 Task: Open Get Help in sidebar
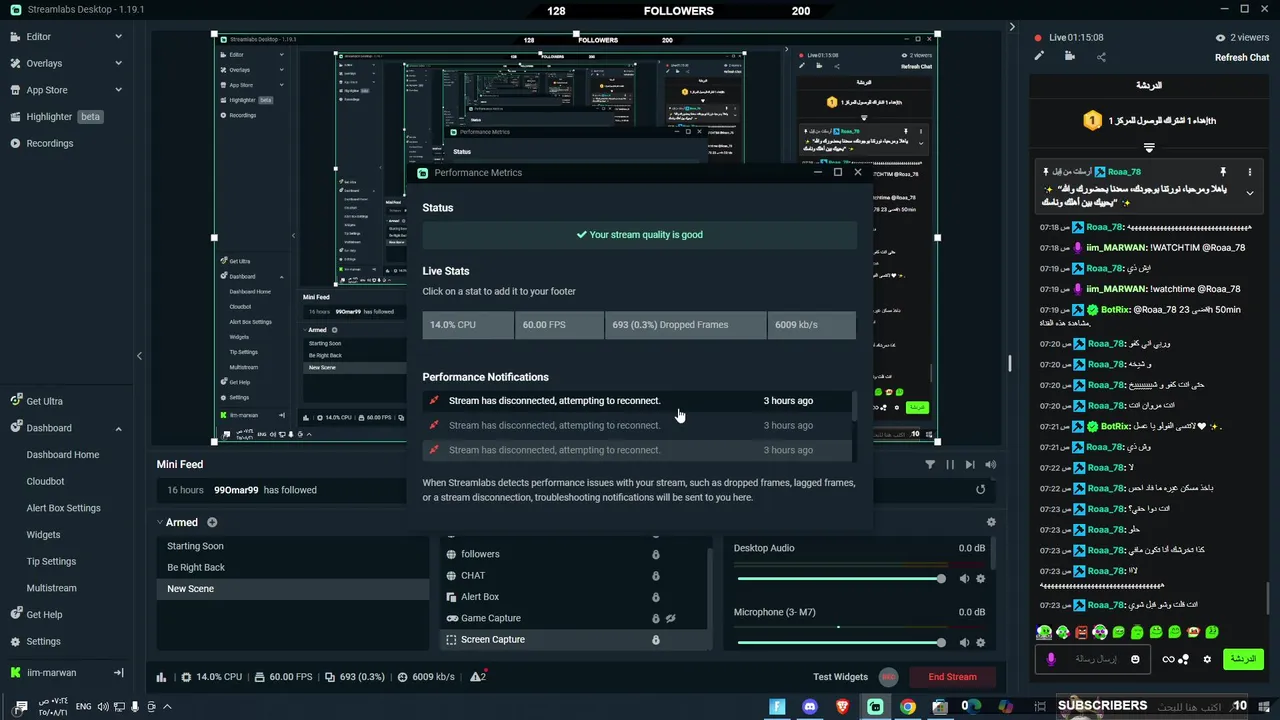point(44,615)
